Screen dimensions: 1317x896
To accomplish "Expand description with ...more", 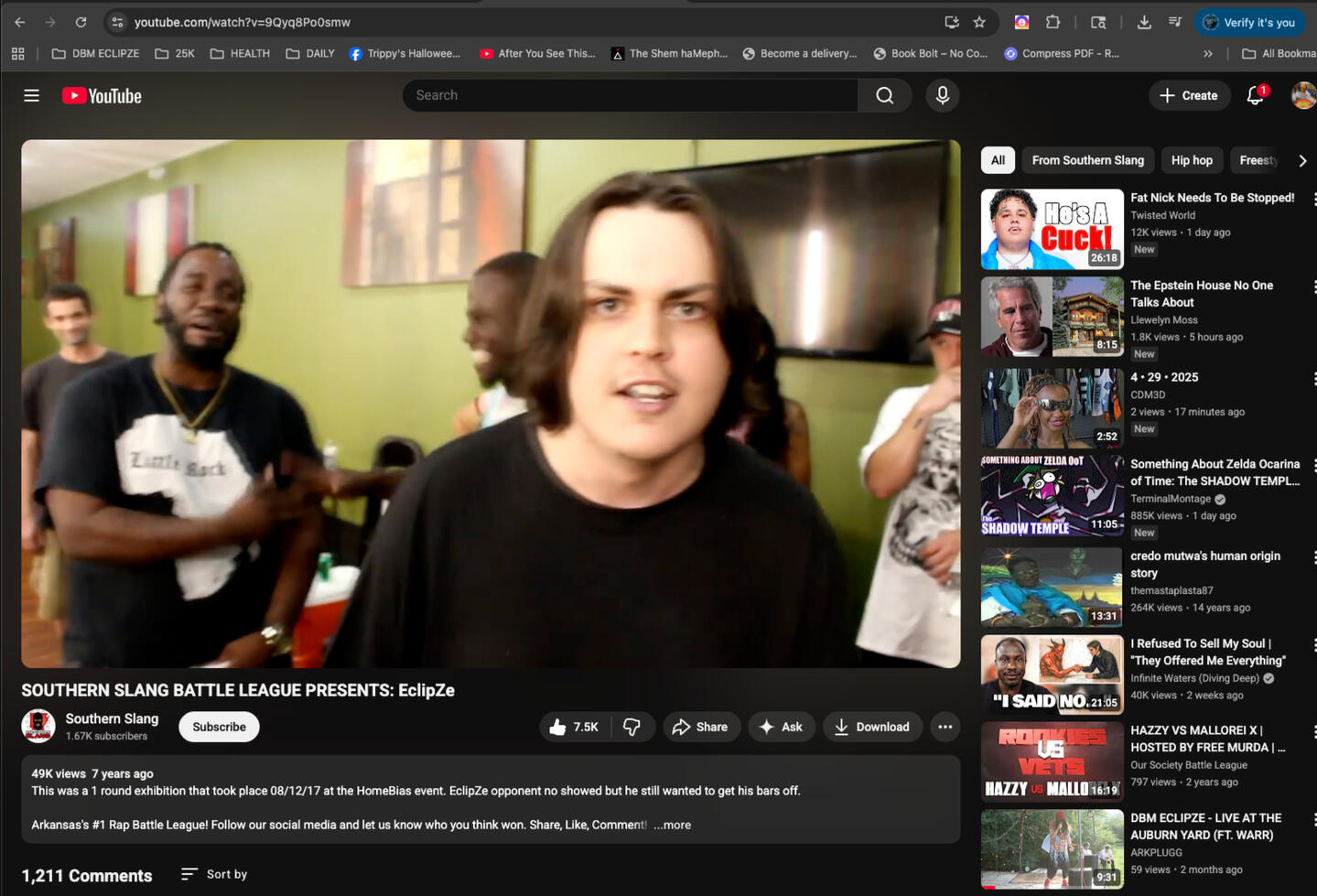I will (x=673, y=825).
